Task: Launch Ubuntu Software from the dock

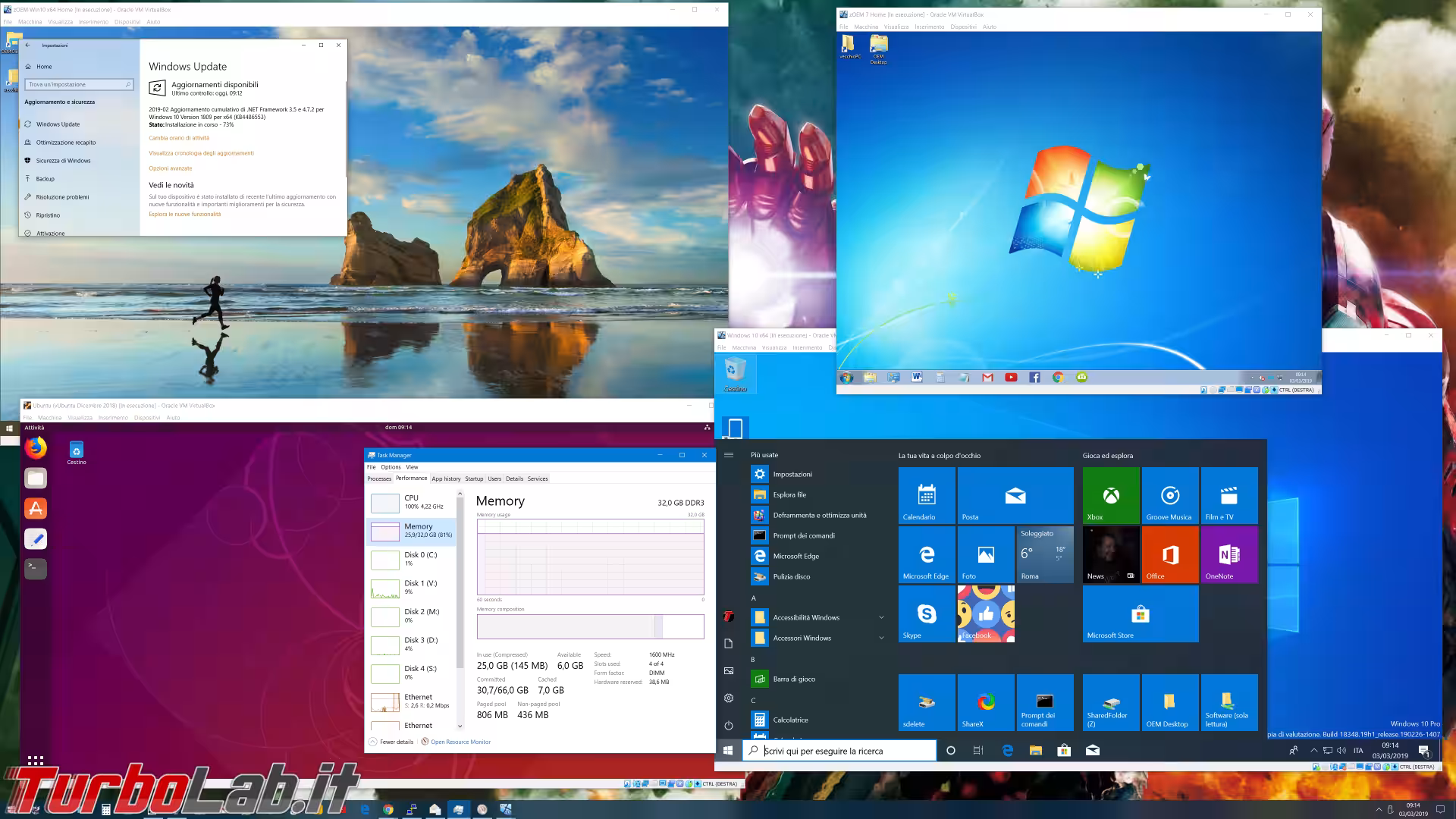Action: click(x=35, y=508)
